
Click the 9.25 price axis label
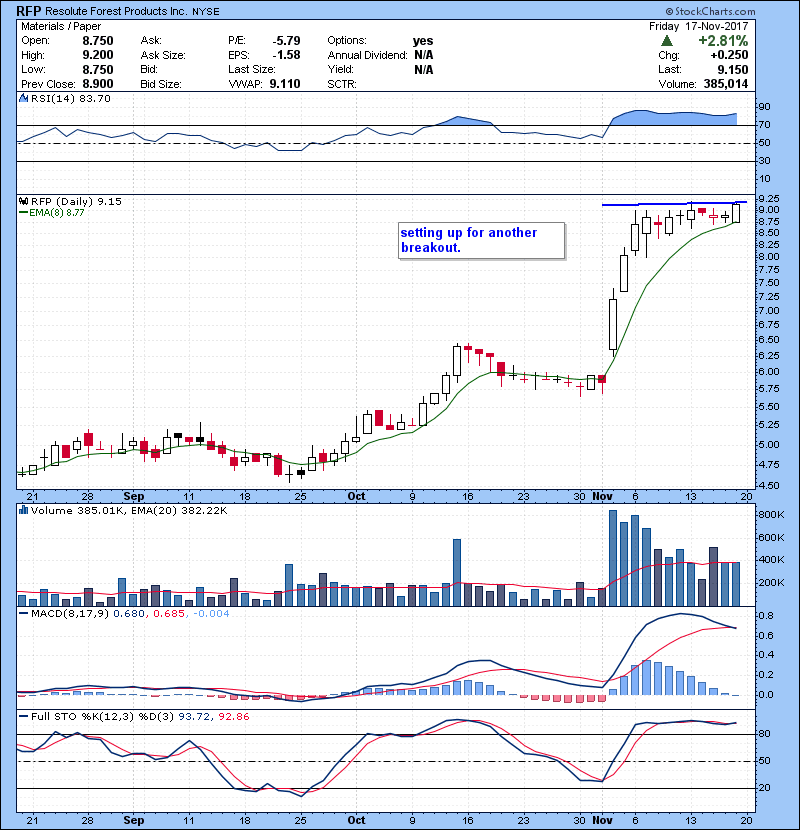click(769, 199)
